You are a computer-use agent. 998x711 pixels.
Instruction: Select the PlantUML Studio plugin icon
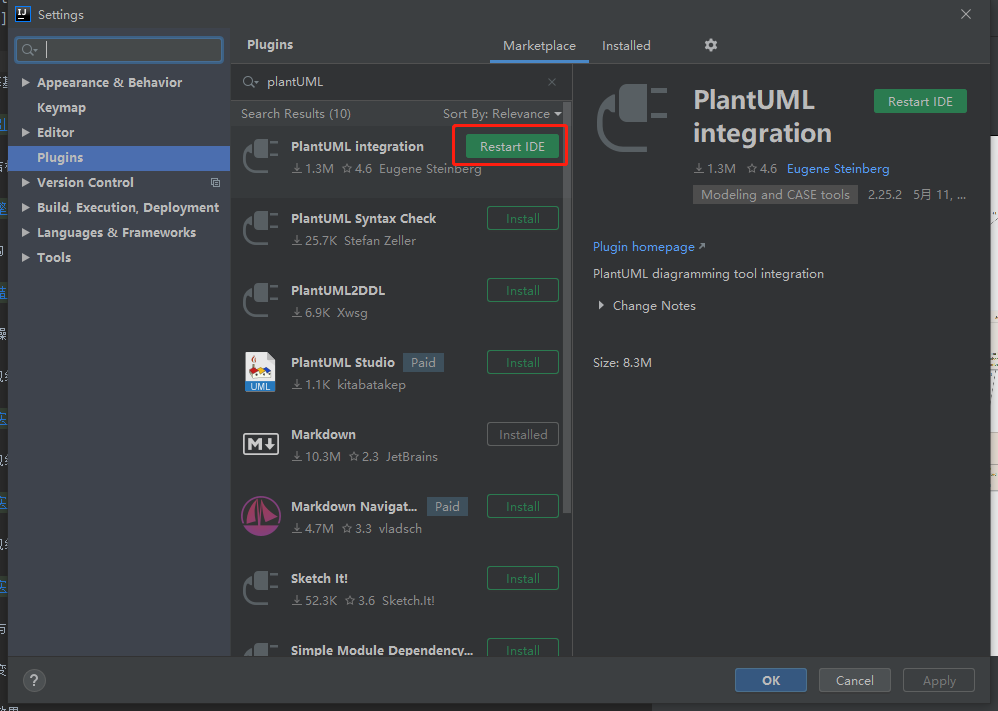[261, 372]
